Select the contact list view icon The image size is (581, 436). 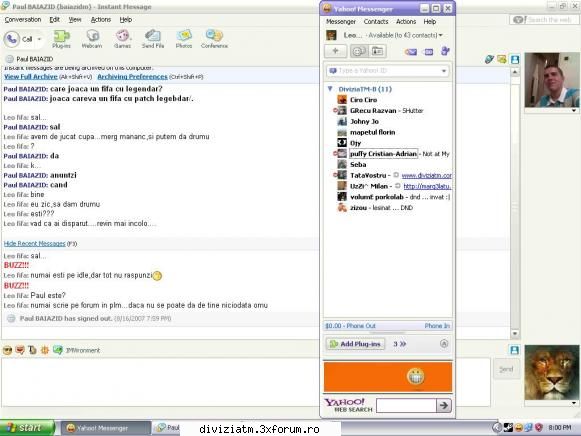359,51
